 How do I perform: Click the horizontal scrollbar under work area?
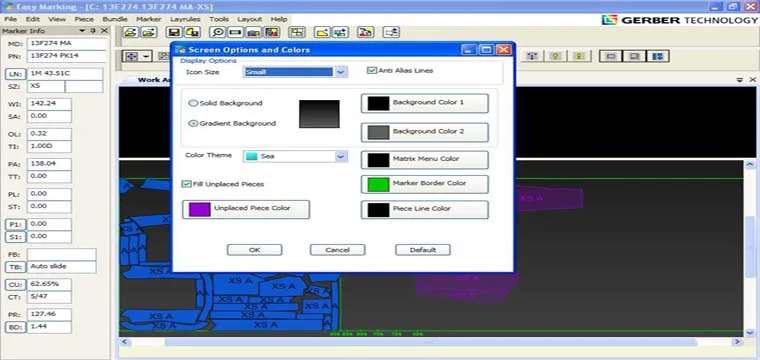click(x=430, y=342)
